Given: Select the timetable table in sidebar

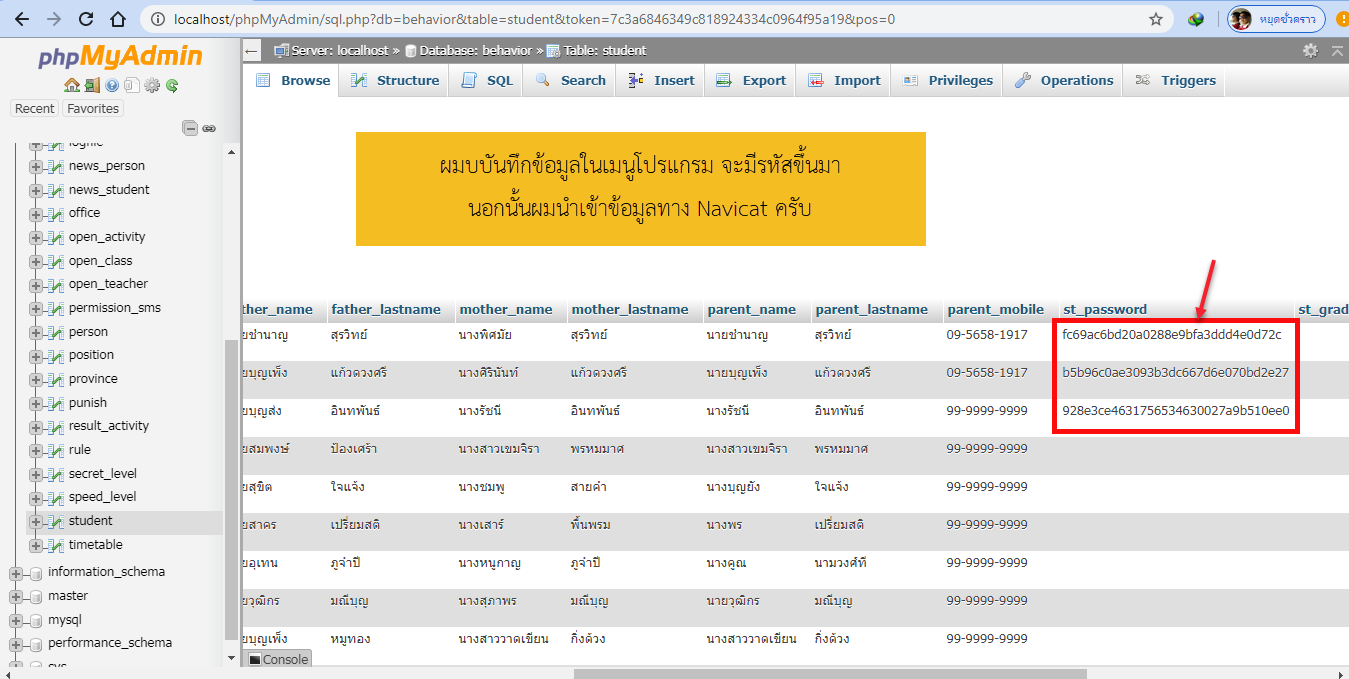Looking at the screenshot, I should pyautogui.click(x=95, y=545).
